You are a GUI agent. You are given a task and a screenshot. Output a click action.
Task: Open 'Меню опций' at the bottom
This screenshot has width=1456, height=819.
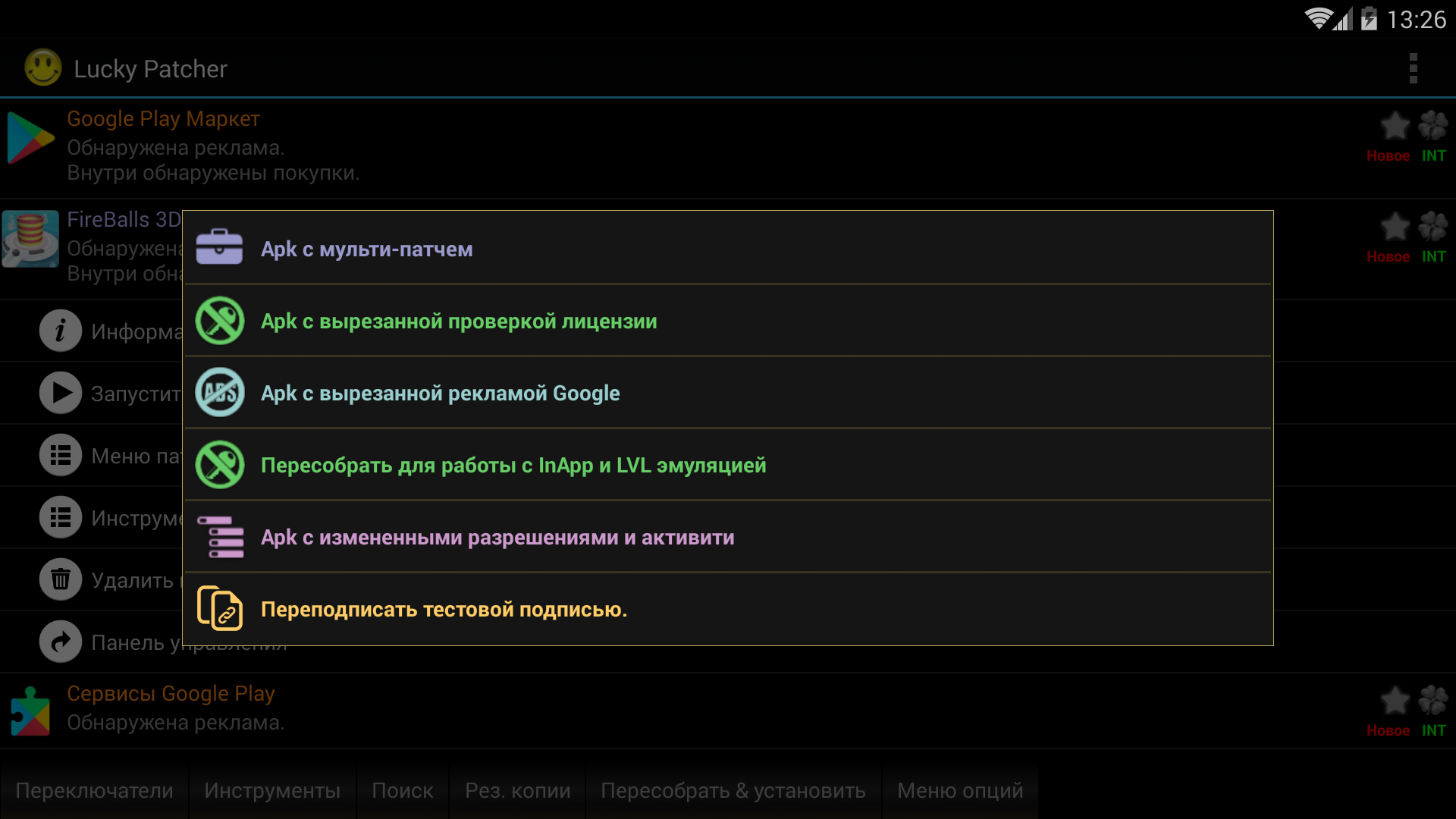[960, 791]
